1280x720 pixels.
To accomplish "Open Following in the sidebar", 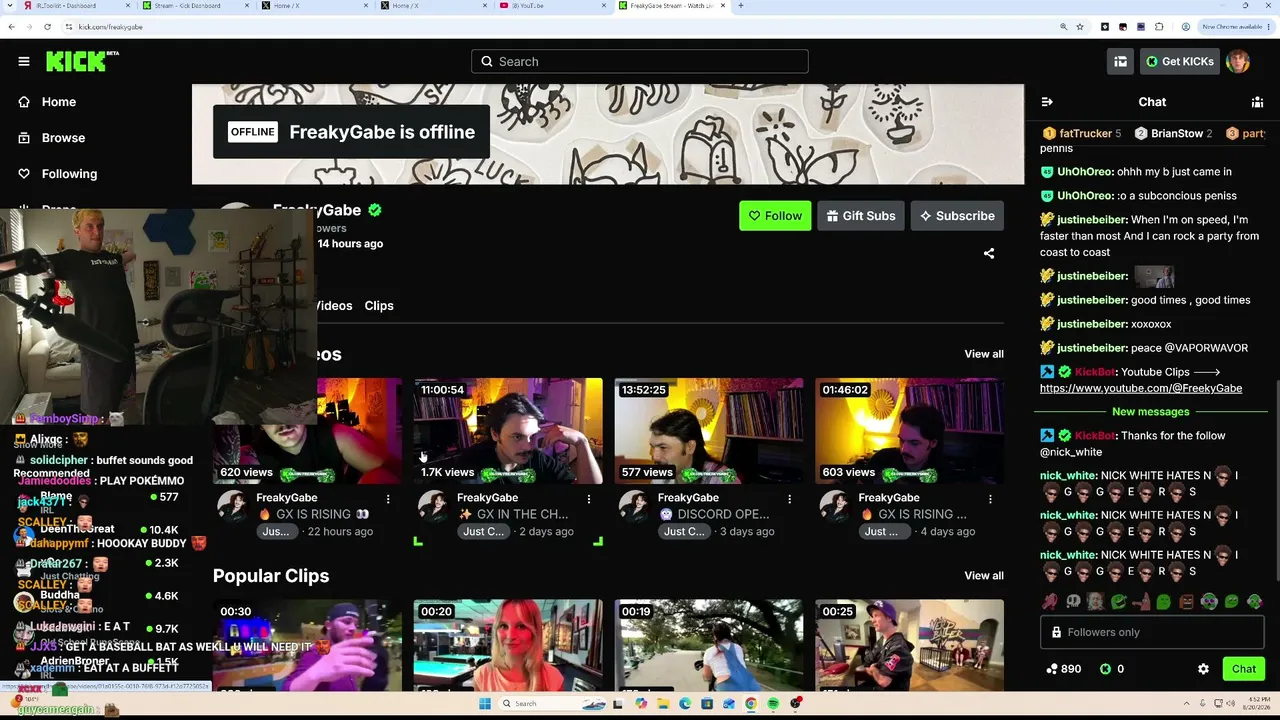I will pyautogui.click(x=69, y=174).
